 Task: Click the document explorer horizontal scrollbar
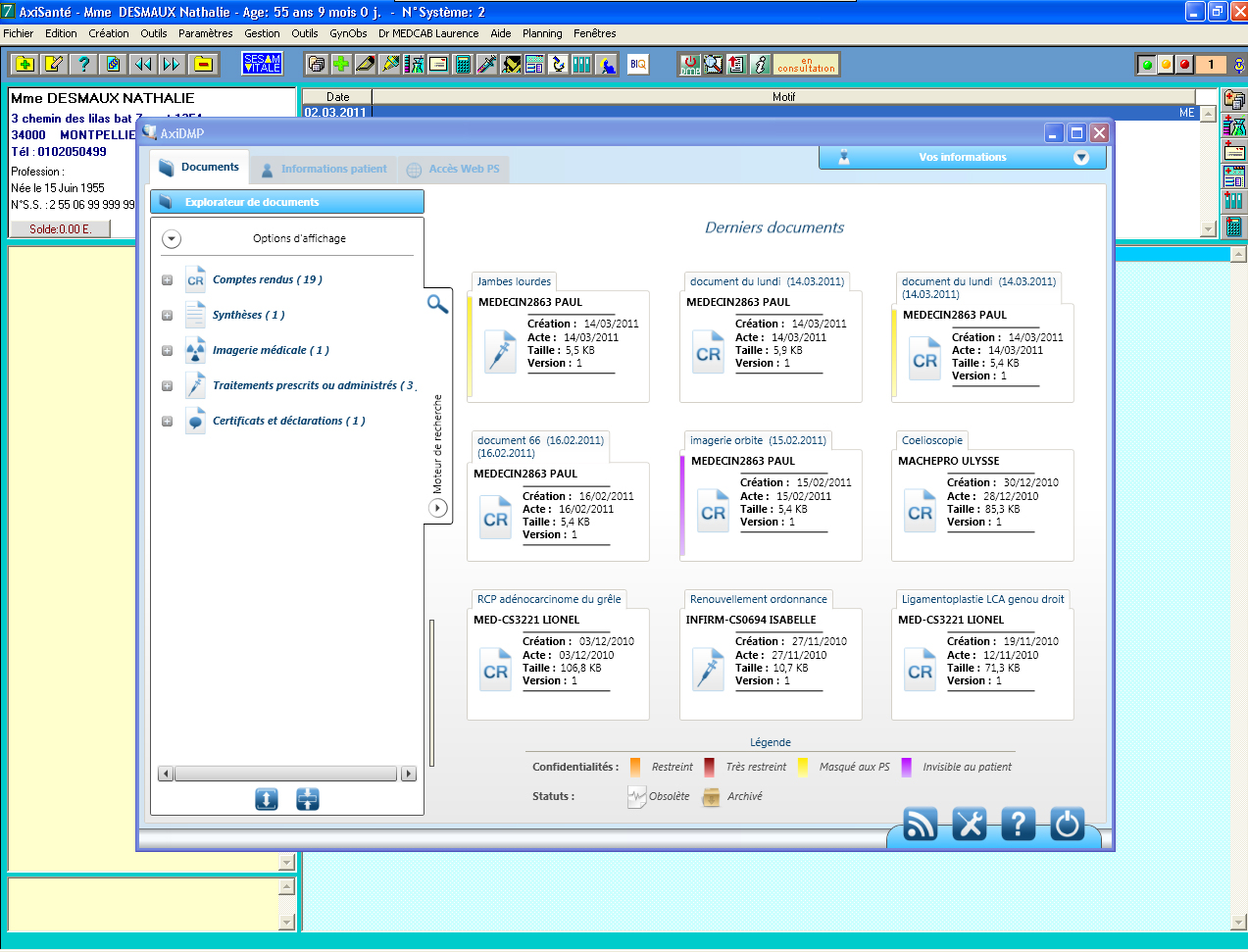(x=286, y=774)
